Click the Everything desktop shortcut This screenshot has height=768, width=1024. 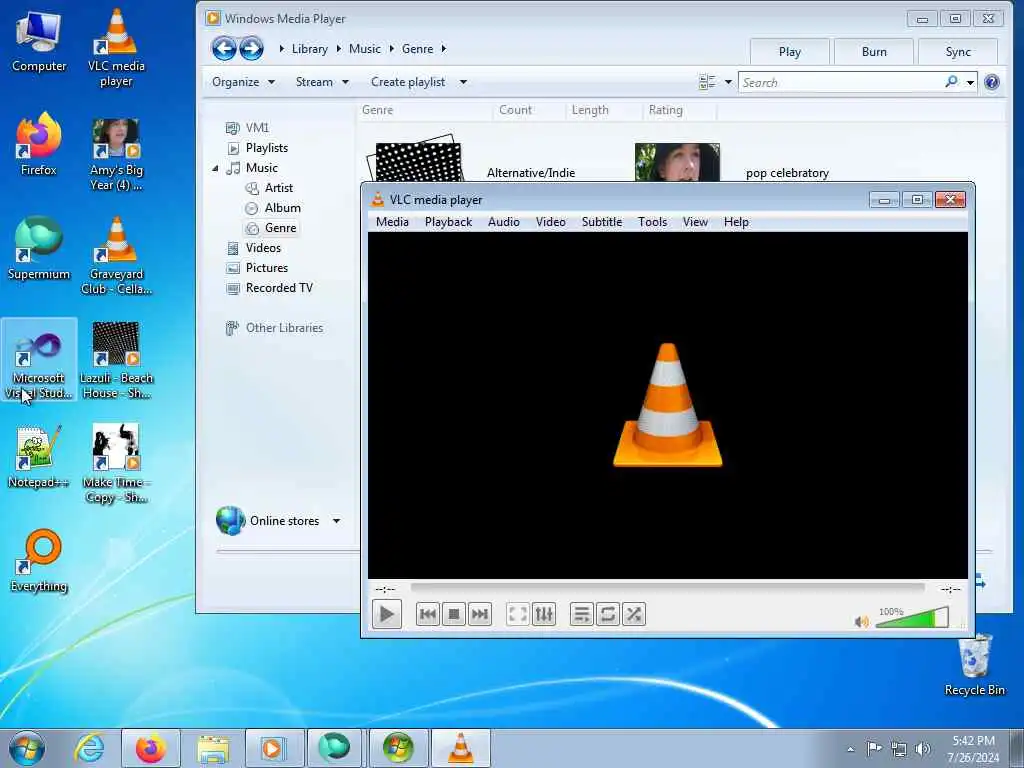(x=39, y=561)
